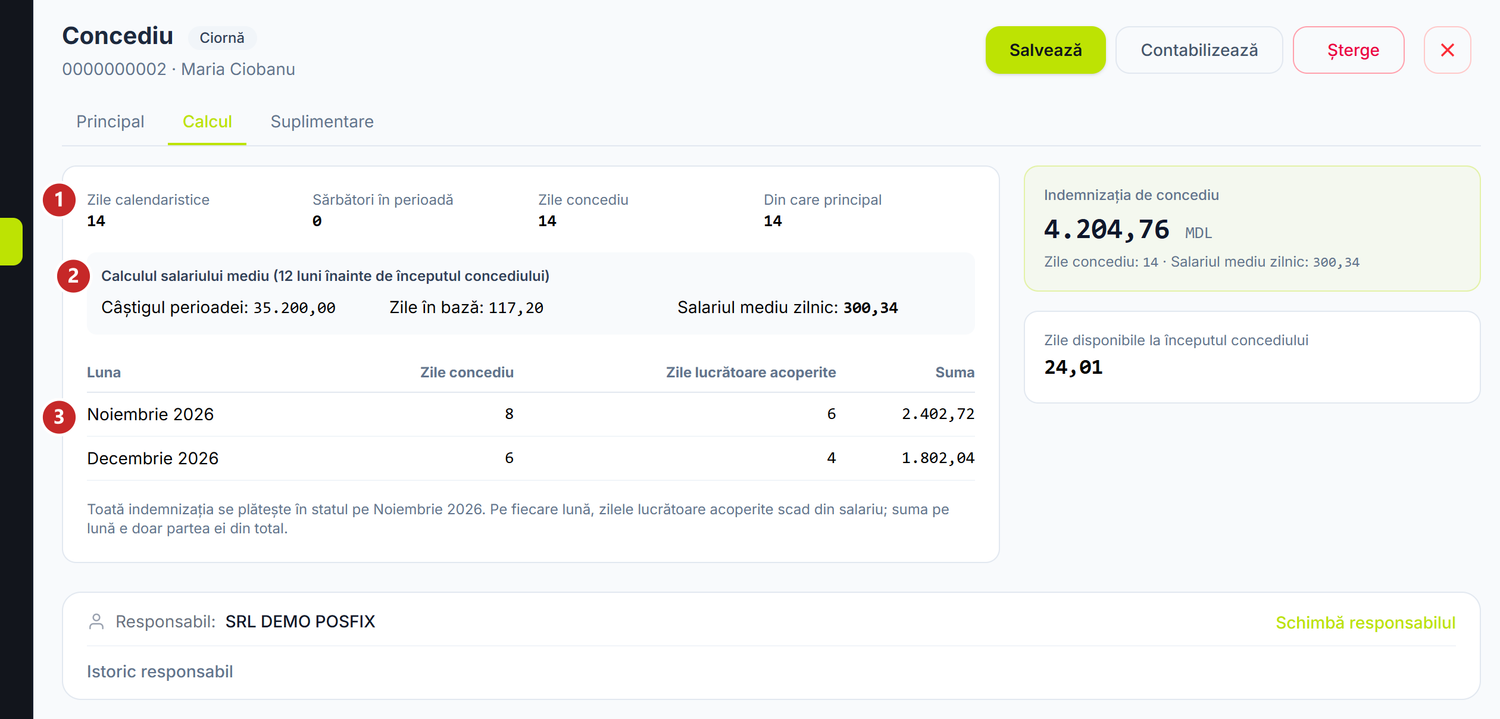
Task: Delete the leave with Șterge
Action: 1349,50
